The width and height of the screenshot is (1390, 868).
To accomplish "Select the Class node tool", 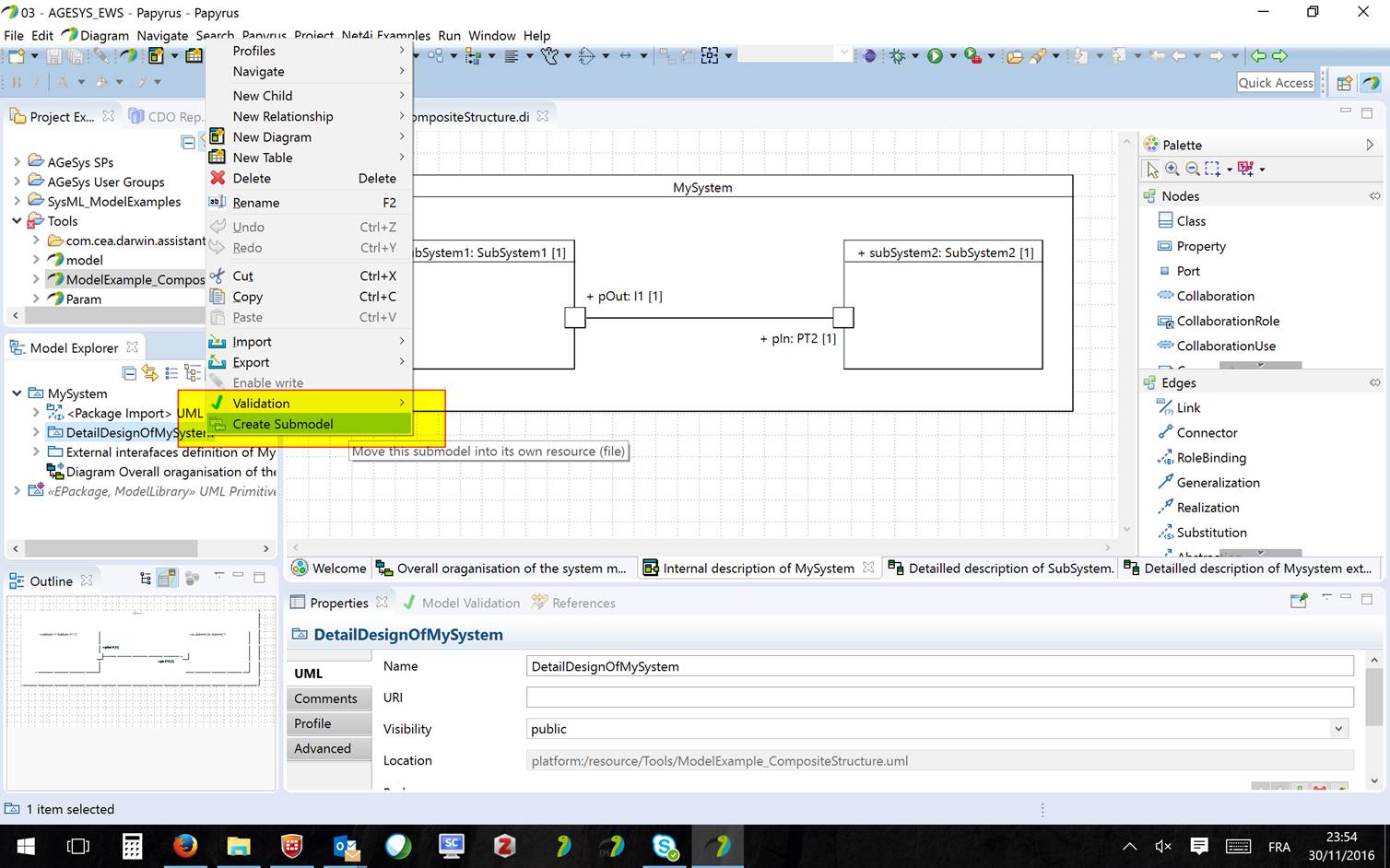I will 1190,221.
